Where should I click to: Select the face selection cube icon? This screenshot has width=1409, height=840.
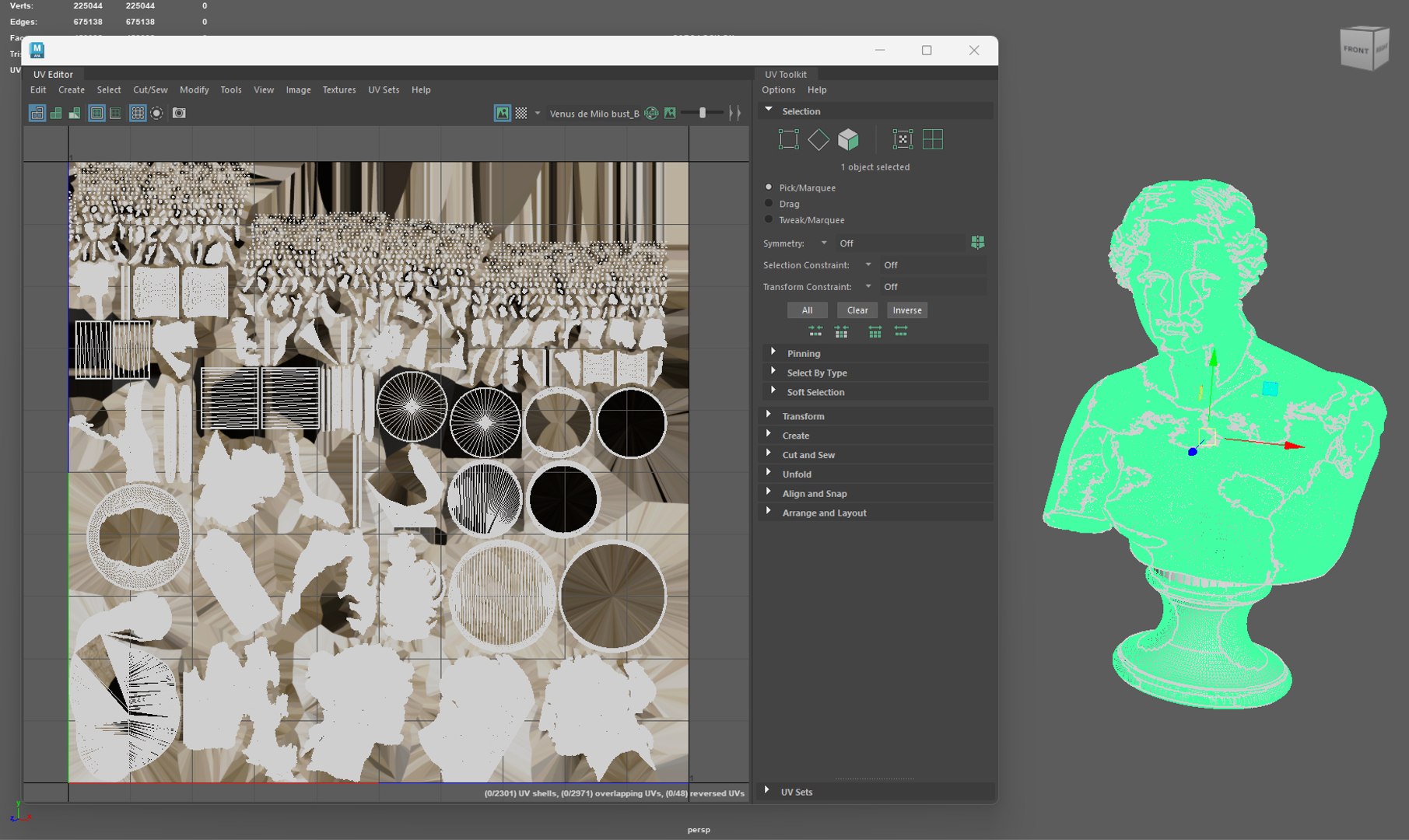pyautogui.click(x=848, y=140)
